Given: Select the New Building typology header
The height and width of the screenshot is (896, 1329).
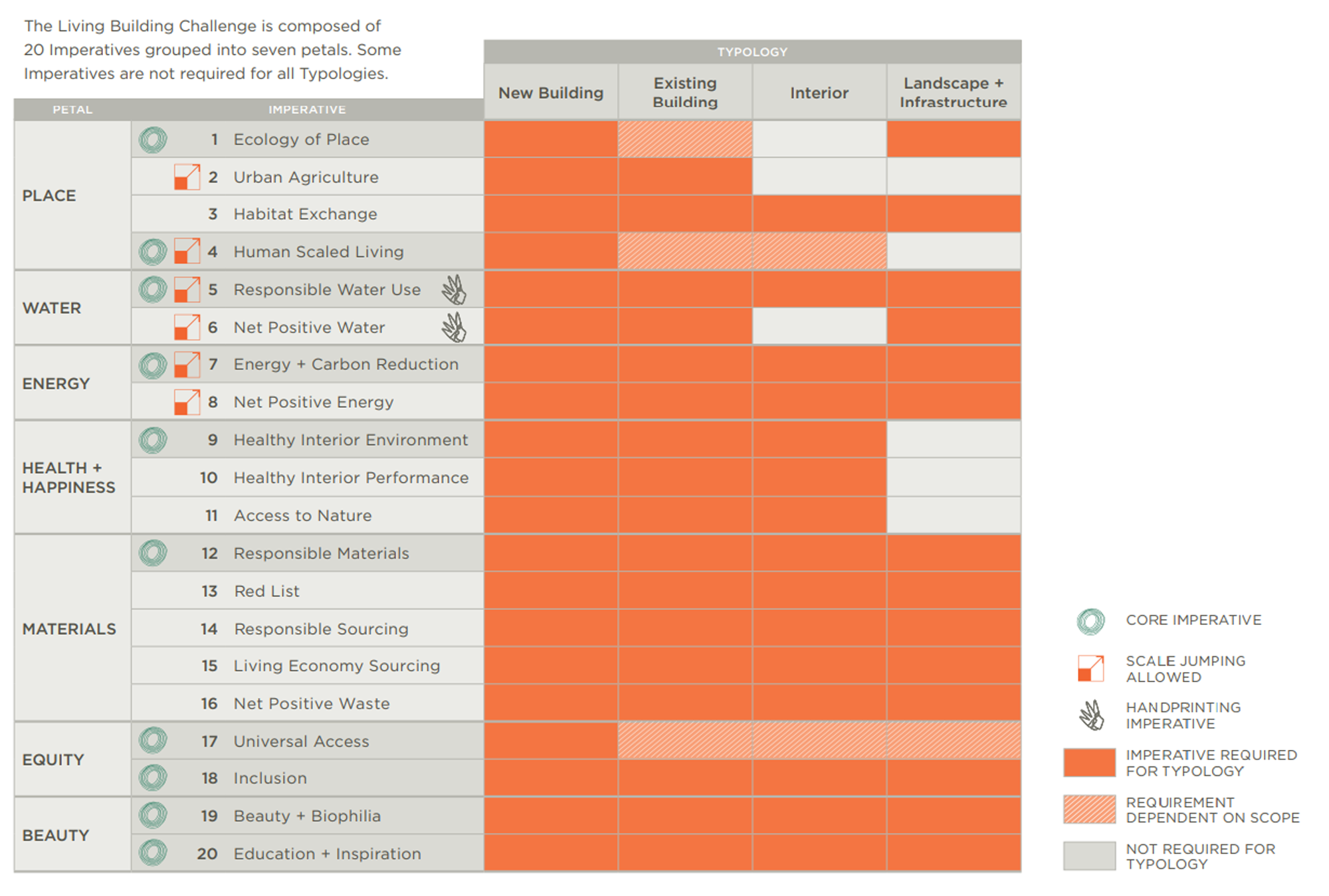Looking at the screenshot, I should click(x=551, y=92).
